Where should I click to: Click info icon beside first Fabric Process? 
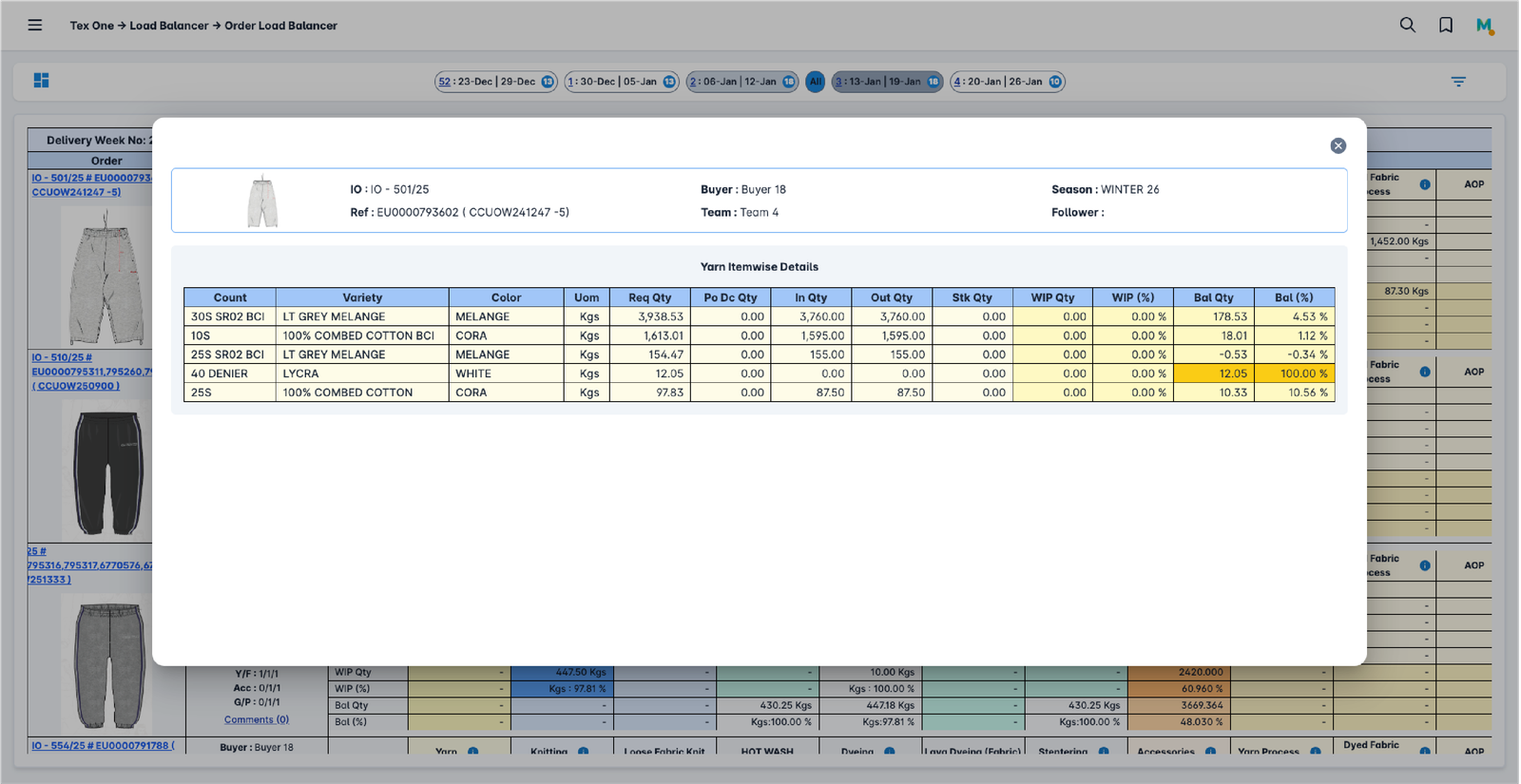point(1424,184)
